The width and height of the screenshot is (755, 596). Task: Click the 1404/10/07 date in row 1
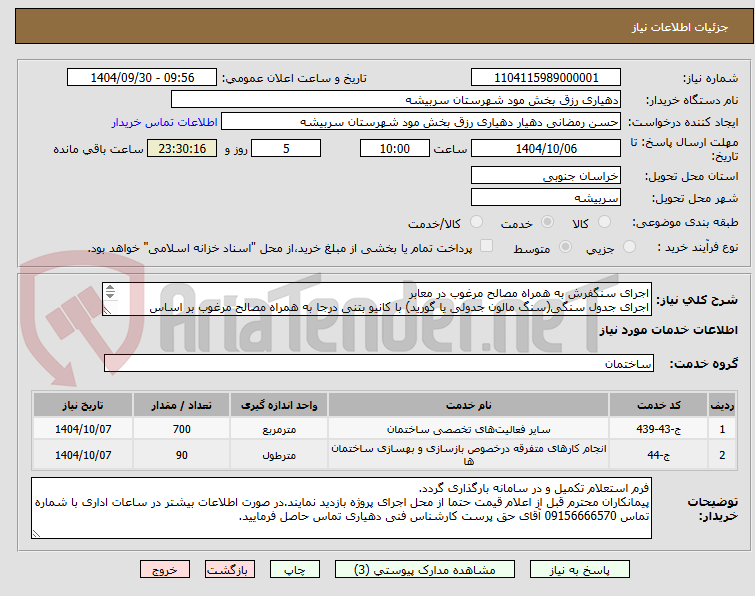(x=83, y=429)
